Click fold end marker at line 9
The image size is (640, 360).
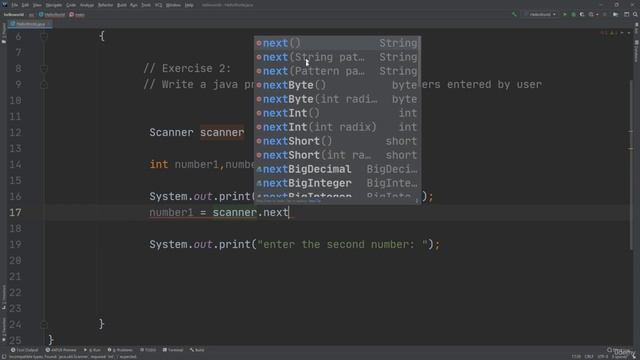click(44, 84)
